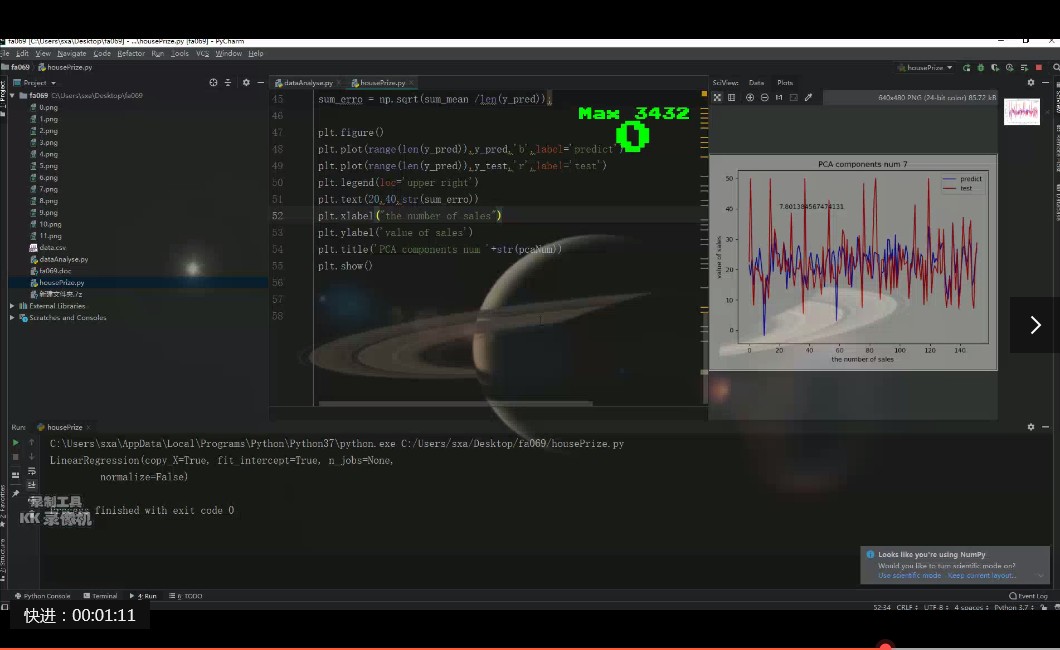Locate current file in Project tree

click(x=214, y=82)
